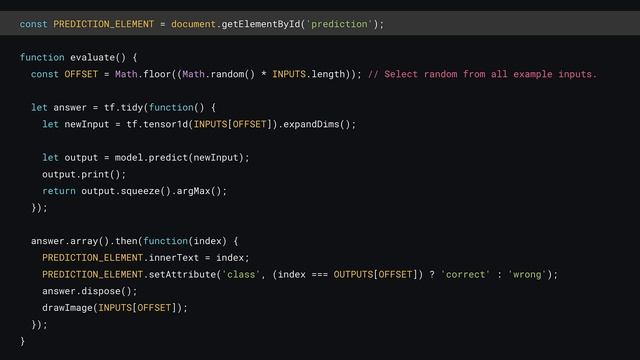Click the 'Select random from all example inputs' comment
Screen dimensions: 640x360
click(x=482, y=74)
